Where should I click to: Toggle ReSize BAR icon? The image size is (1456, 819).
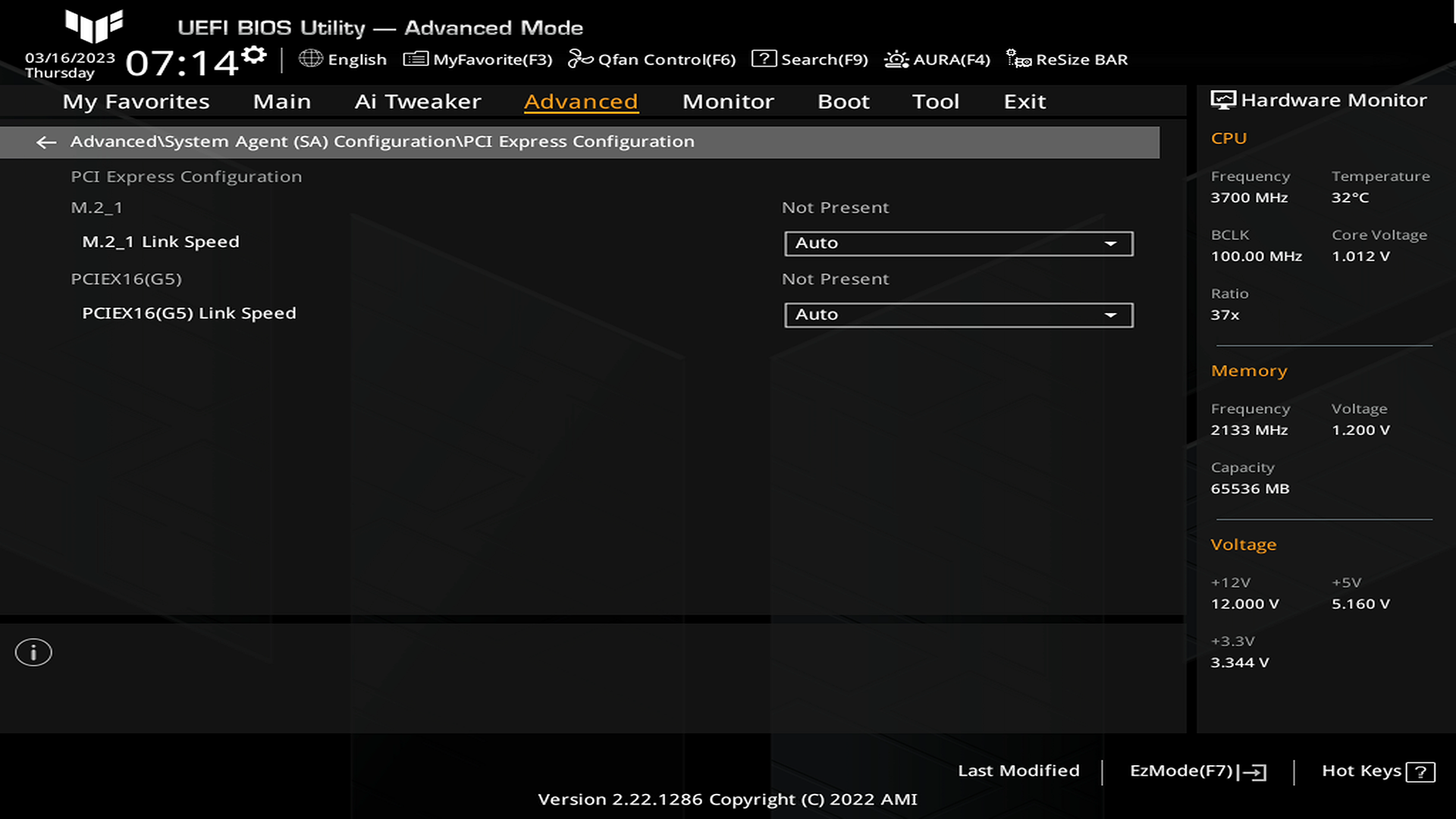click(1018, 59)
